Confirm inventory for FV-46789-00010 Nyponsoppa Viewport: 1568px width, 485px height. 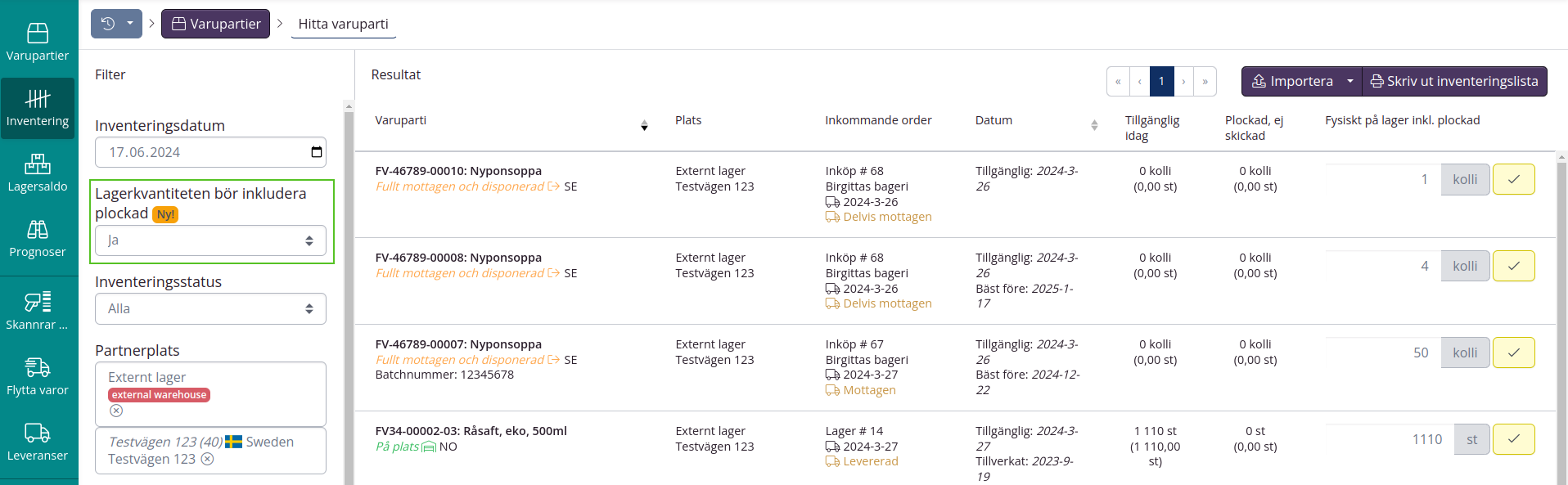(1513, 179)
